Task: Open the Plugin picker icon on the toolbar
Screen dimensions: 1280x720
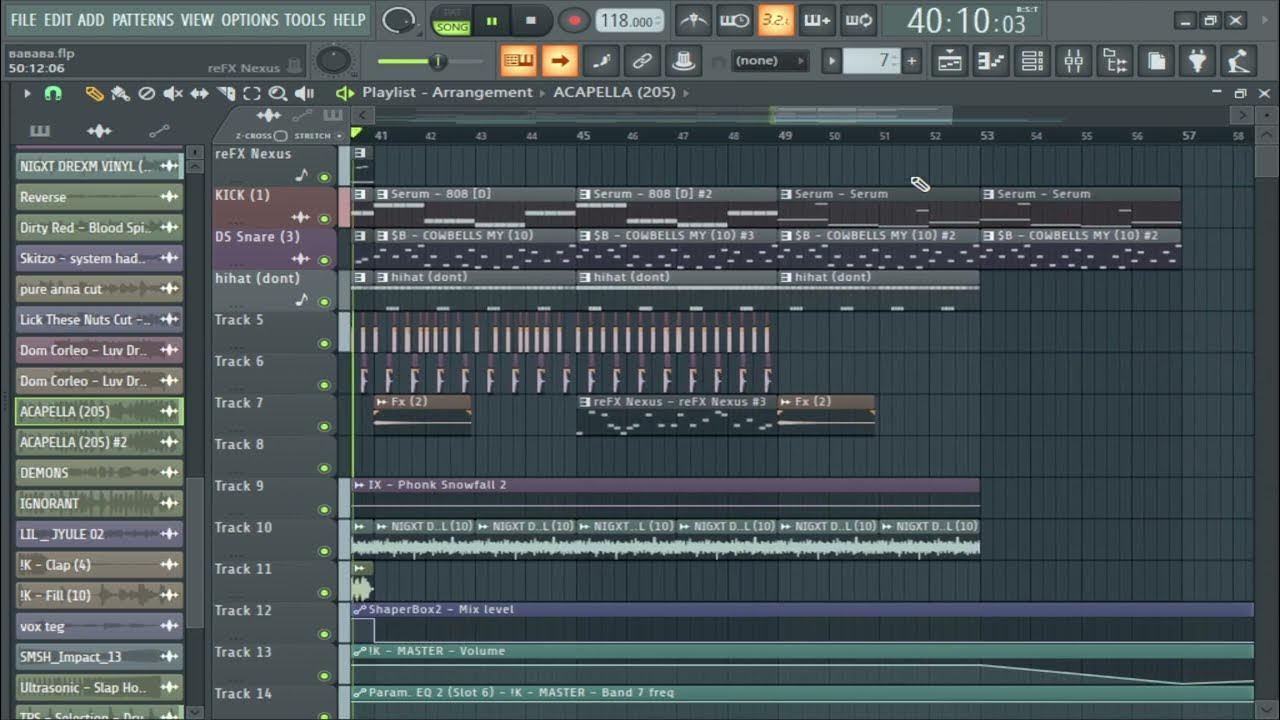Action: (x=1198, y=60)
